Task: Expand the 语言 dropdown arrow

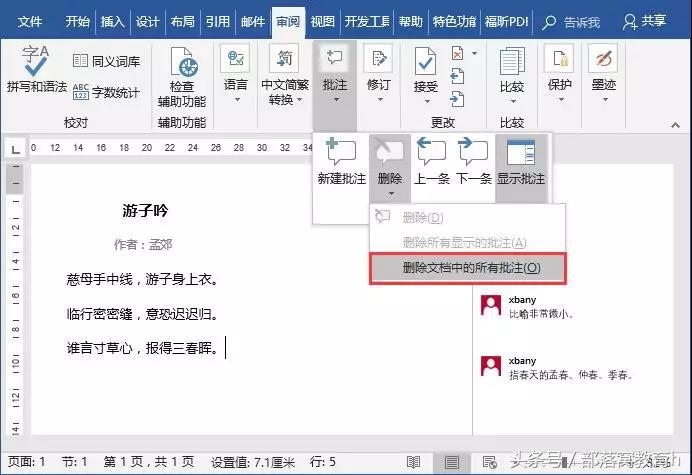Action: pyautogui.click(x=237, y=100)
